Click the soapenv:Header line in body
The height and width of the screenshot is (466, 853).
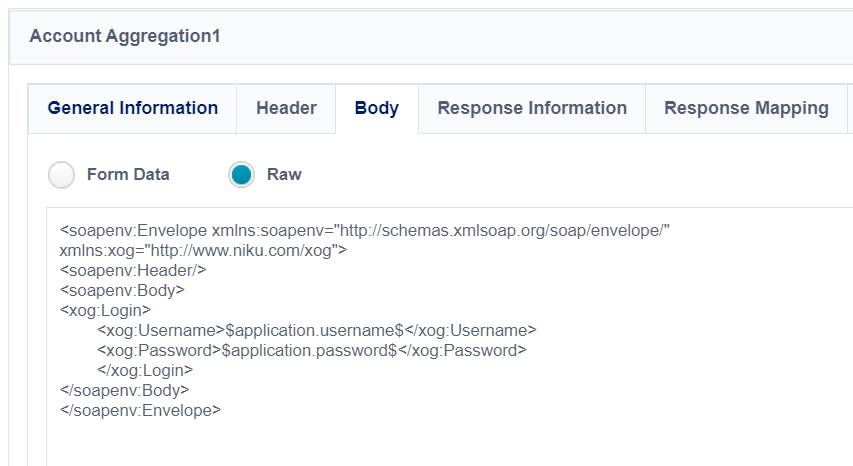coord(133,271)
